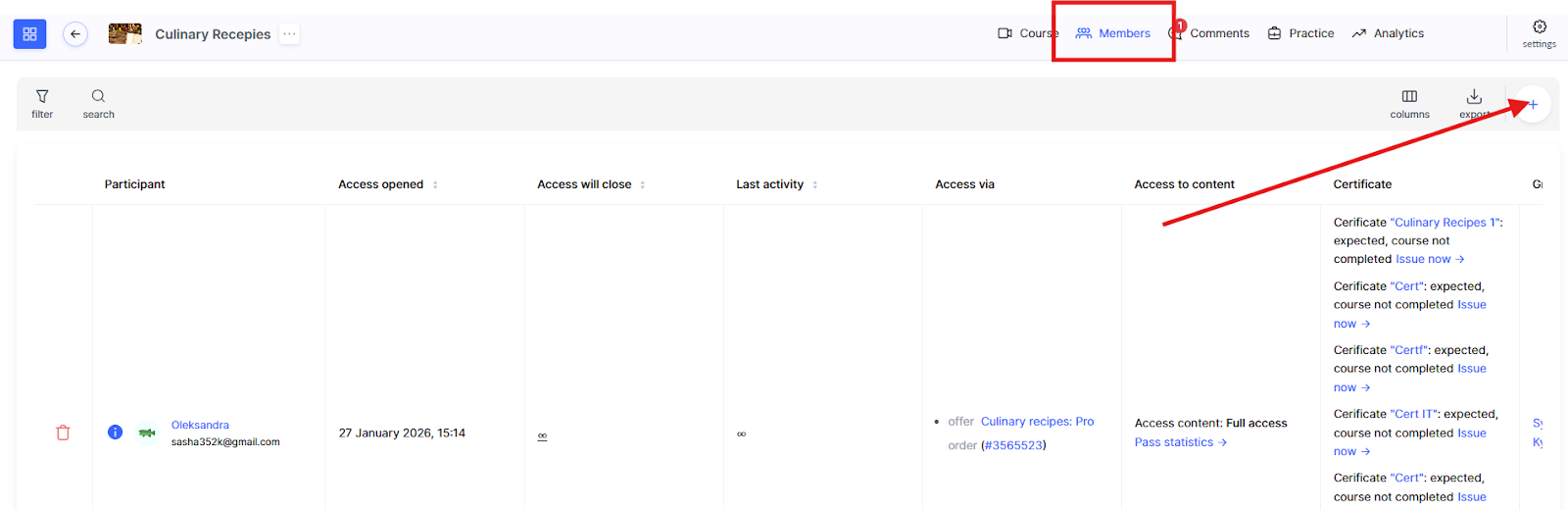Image resolution: width=1568 pixels, height=510 pixels.
Task: Add a new member with plus button
Action: pyautogui.click(x=1533, y=105)
